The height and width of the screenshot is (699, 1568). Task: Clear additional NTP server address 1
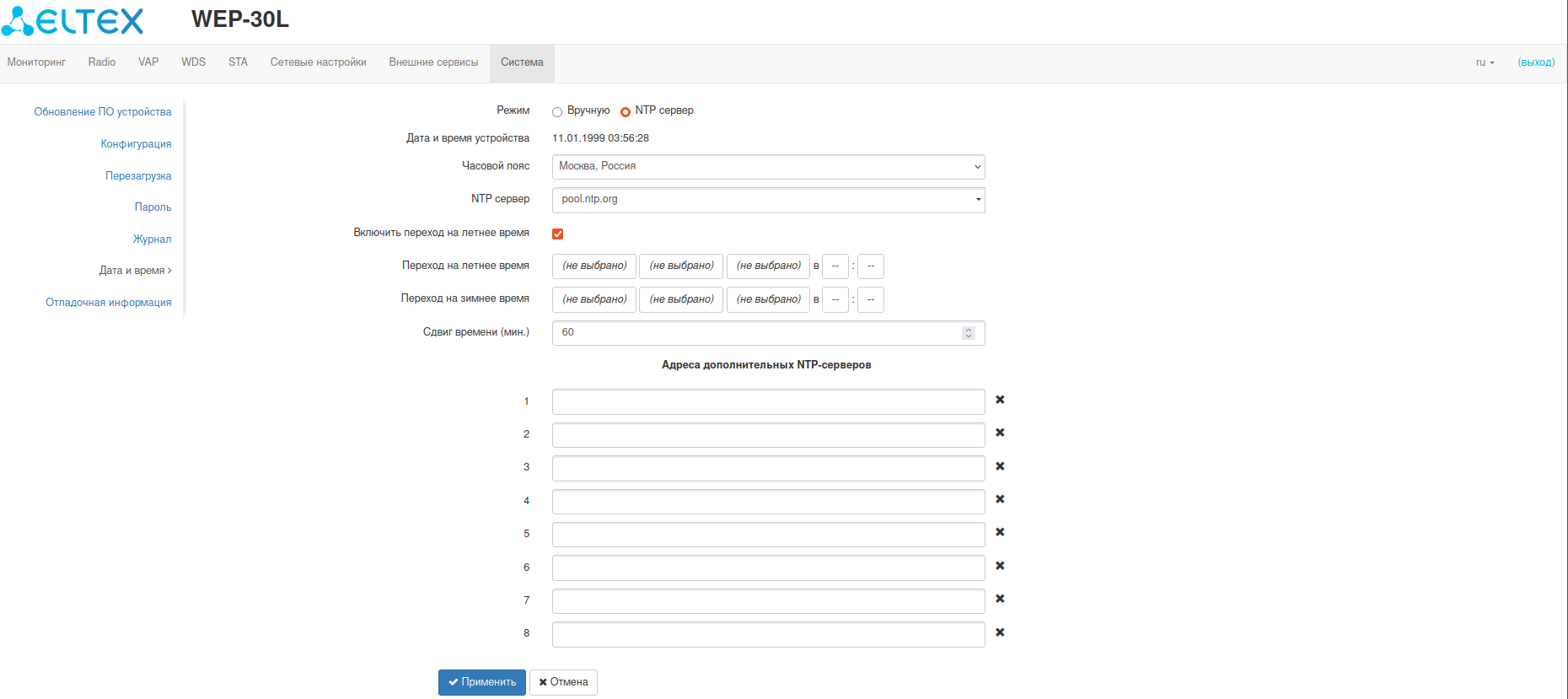1000,400
